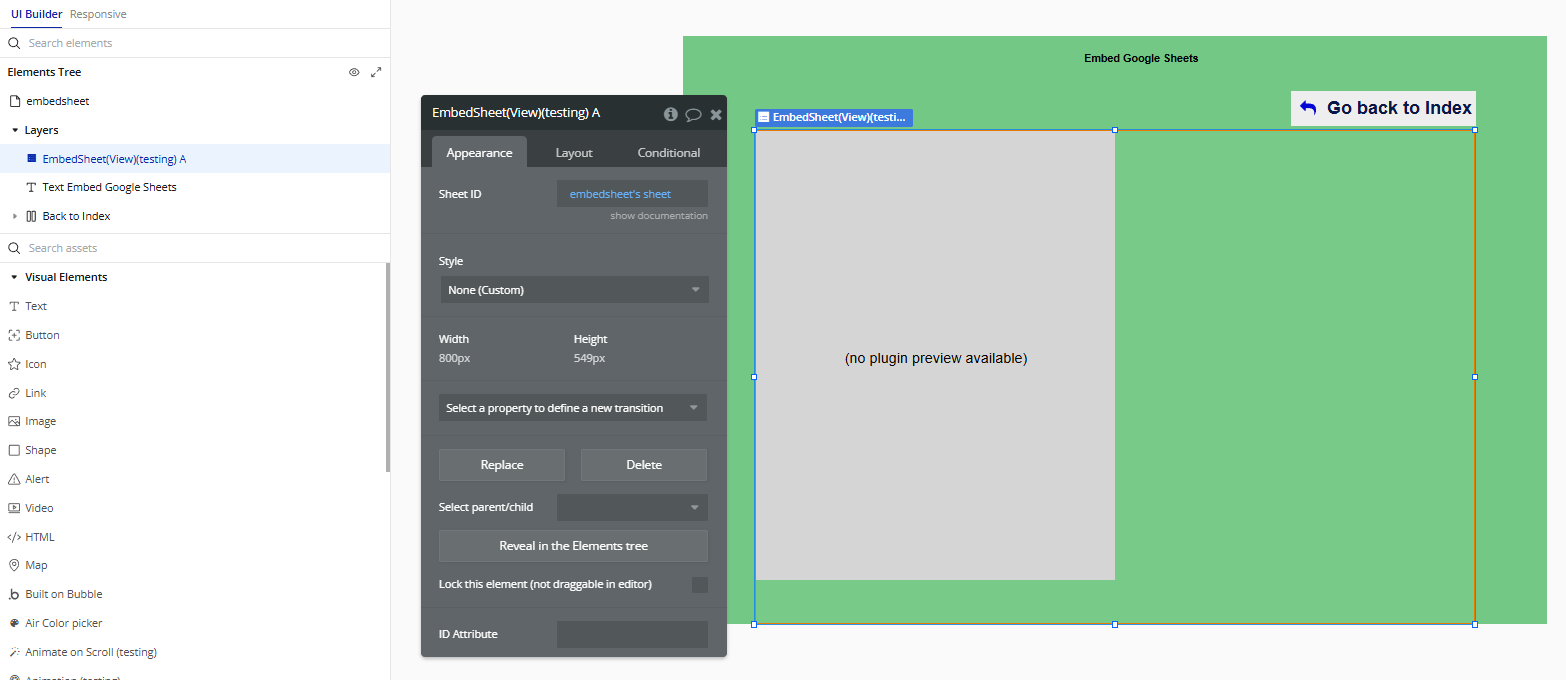This screenshot has width=1566, height=680.
Task: Toggle the eye icon in Elements Tree header
Action: 354,72
